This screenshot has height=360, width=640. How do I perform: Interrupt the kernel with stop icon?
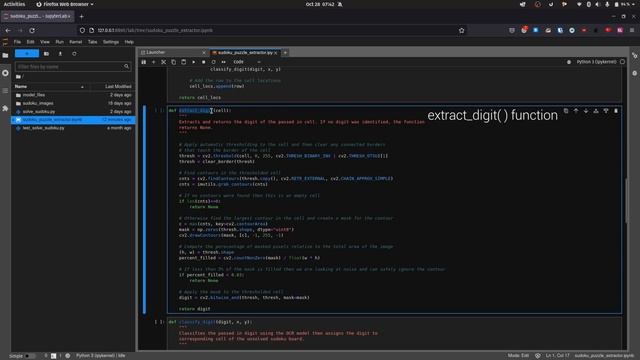[204, 62]
